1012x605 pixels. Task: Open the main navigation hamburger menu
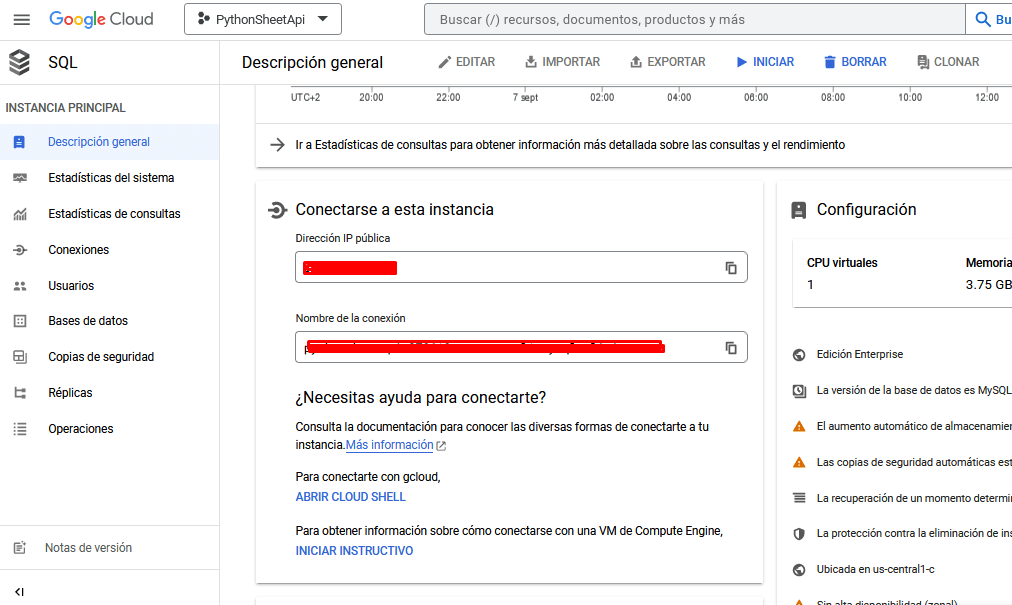coord(21,20)
